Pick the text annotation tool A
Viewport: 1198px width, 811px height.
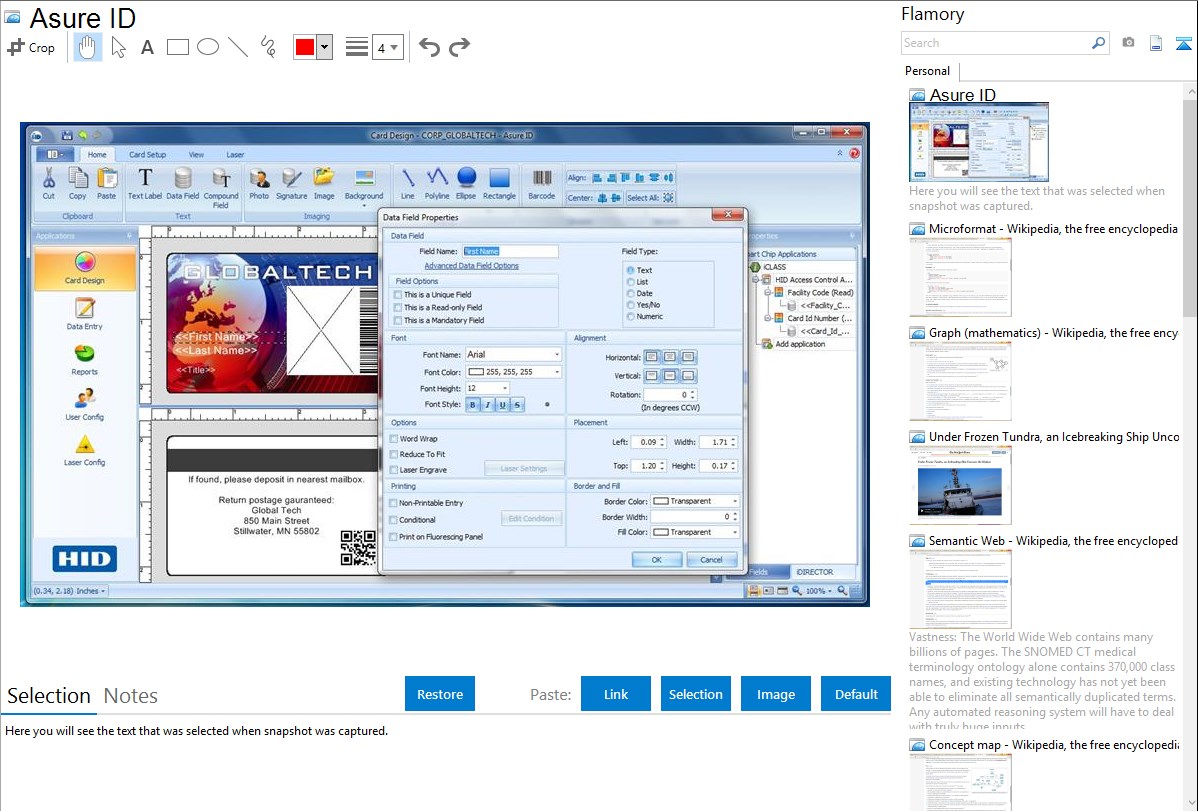tap(147, 47)
